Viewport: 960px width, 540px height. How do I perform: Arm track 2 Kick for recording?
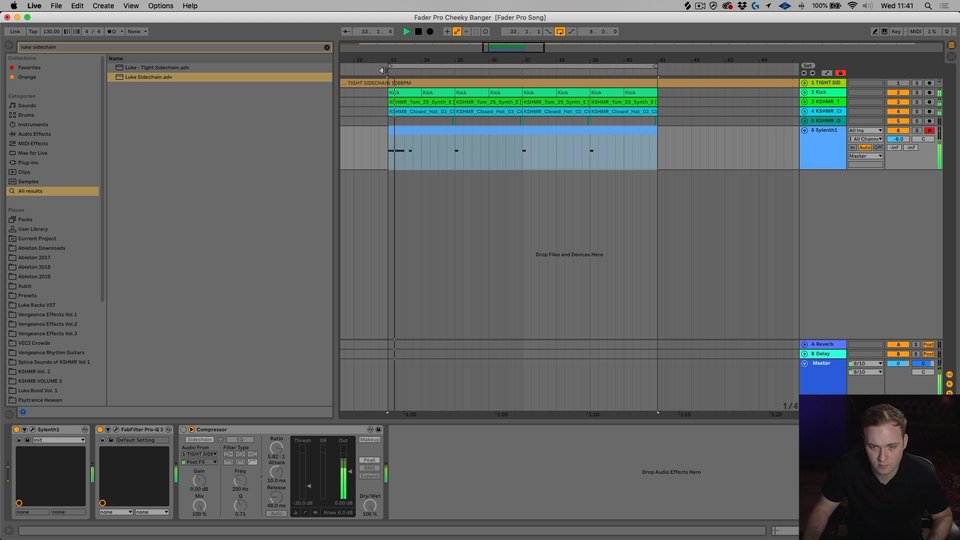coord(929,92)
